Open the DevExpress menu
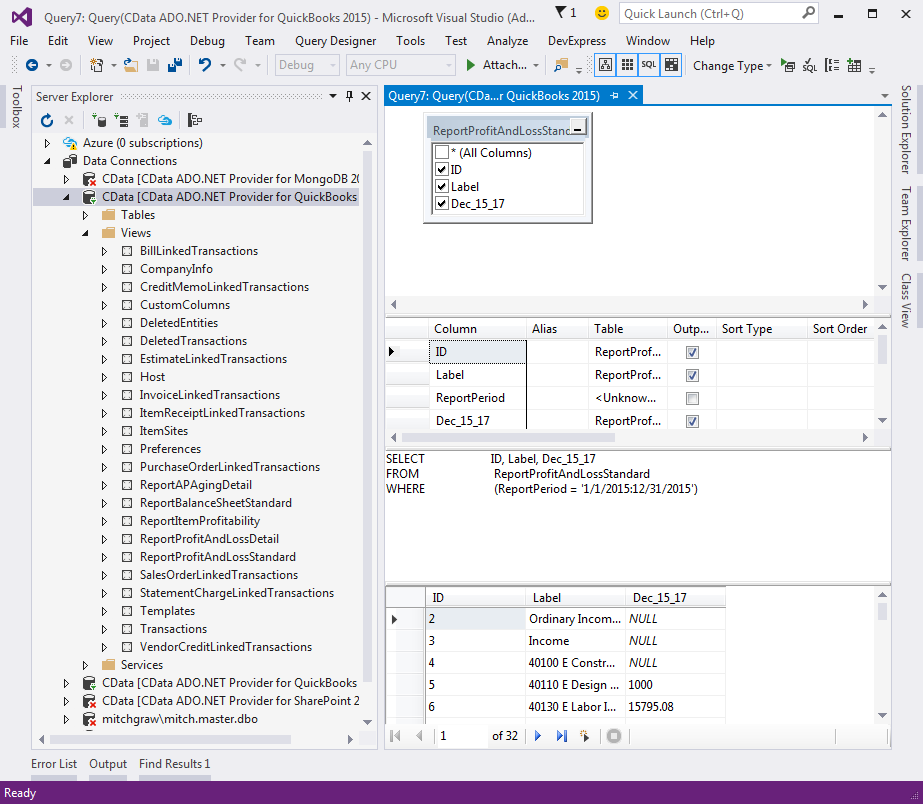This screenshot has width=923, height=804. click(x=577, y=41)
